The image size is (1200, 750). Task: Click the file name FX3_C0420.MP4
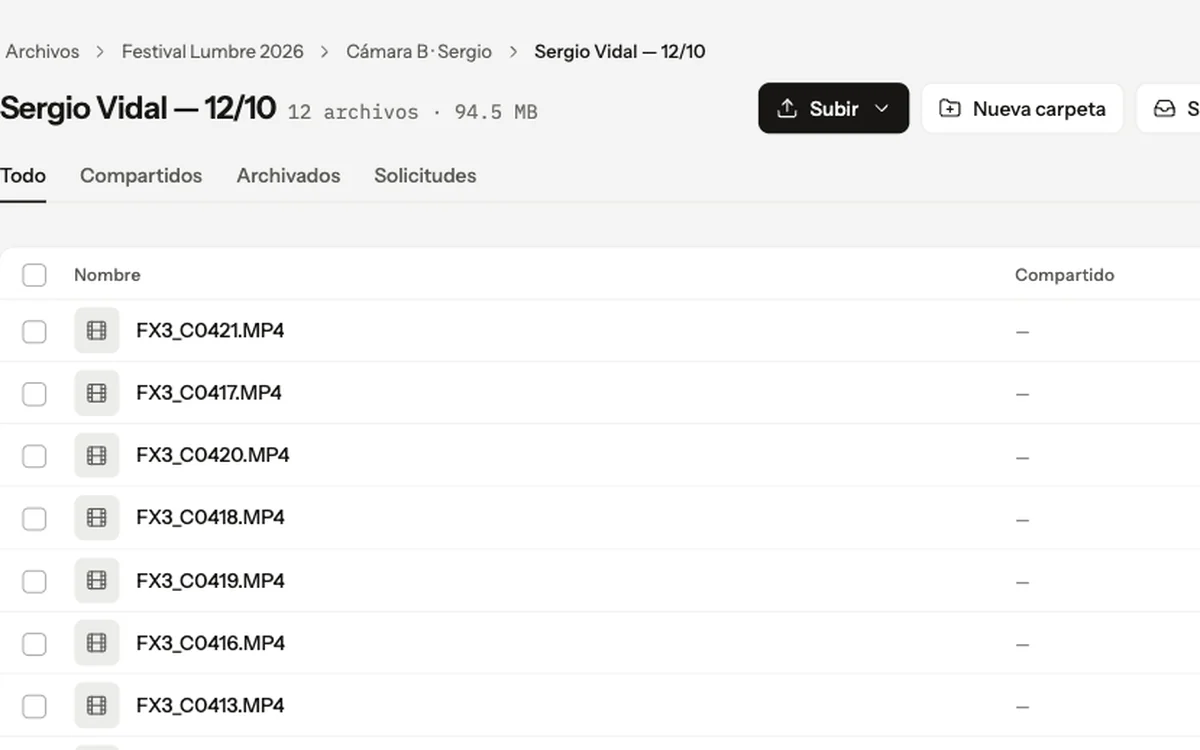coord(213,456)
